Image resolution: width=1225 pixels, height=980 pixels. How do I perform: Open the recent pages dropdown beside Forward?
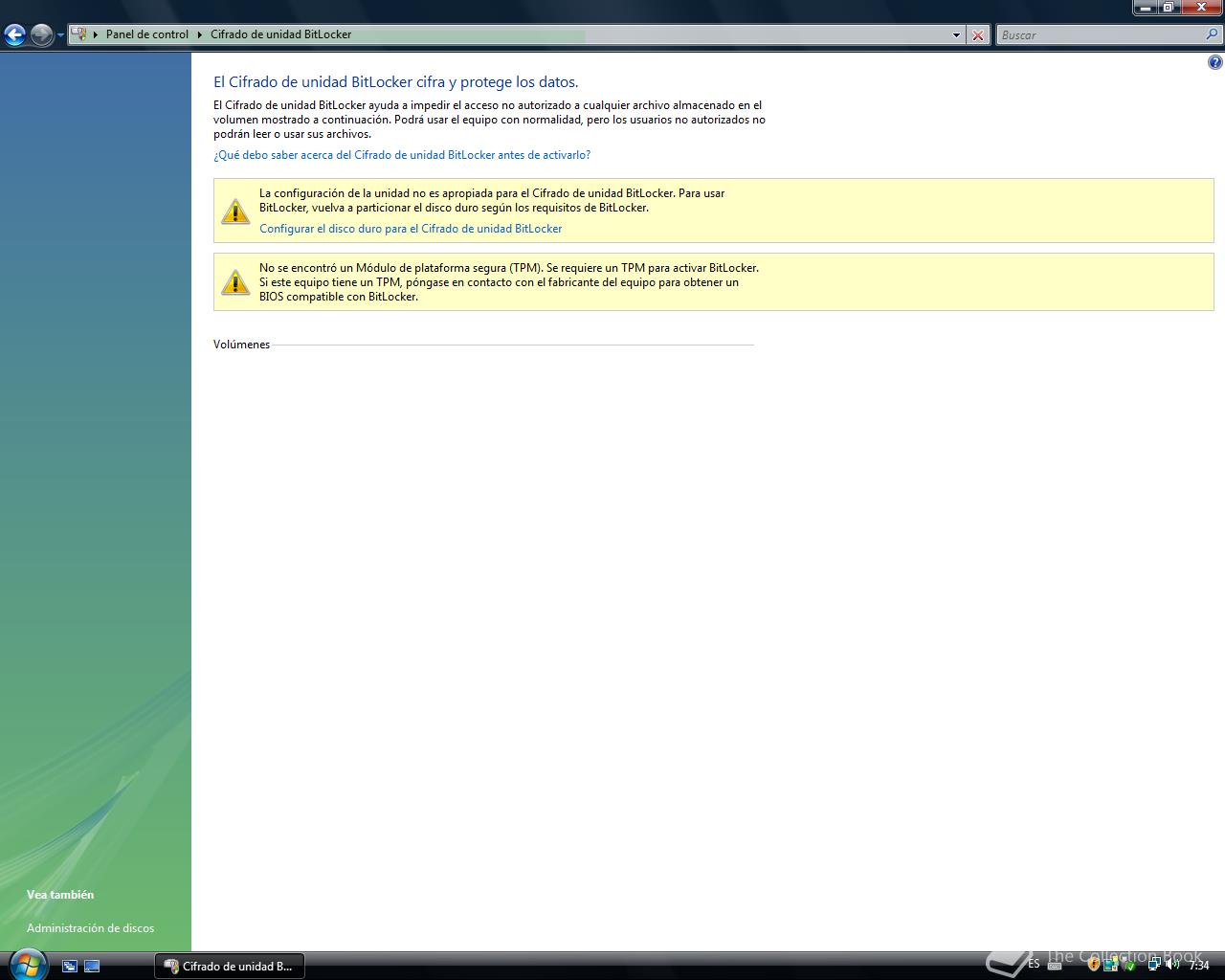pyautogui.click(x=60, y=35)
